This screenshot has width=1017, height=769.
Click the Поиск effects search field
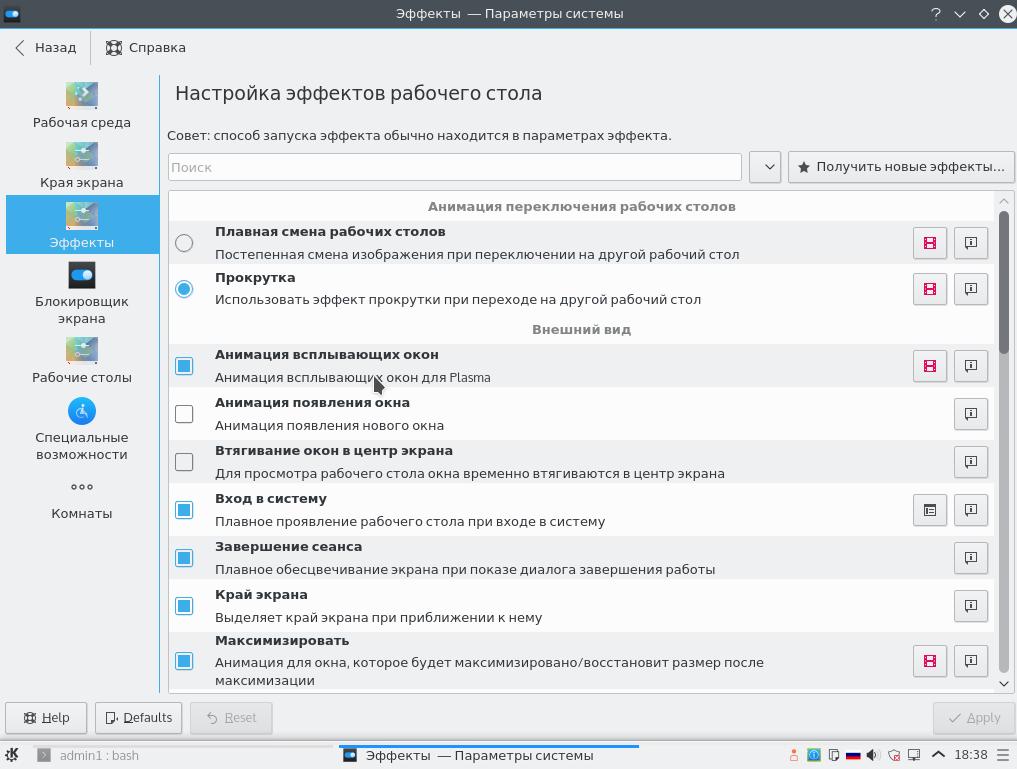(454, 167)
